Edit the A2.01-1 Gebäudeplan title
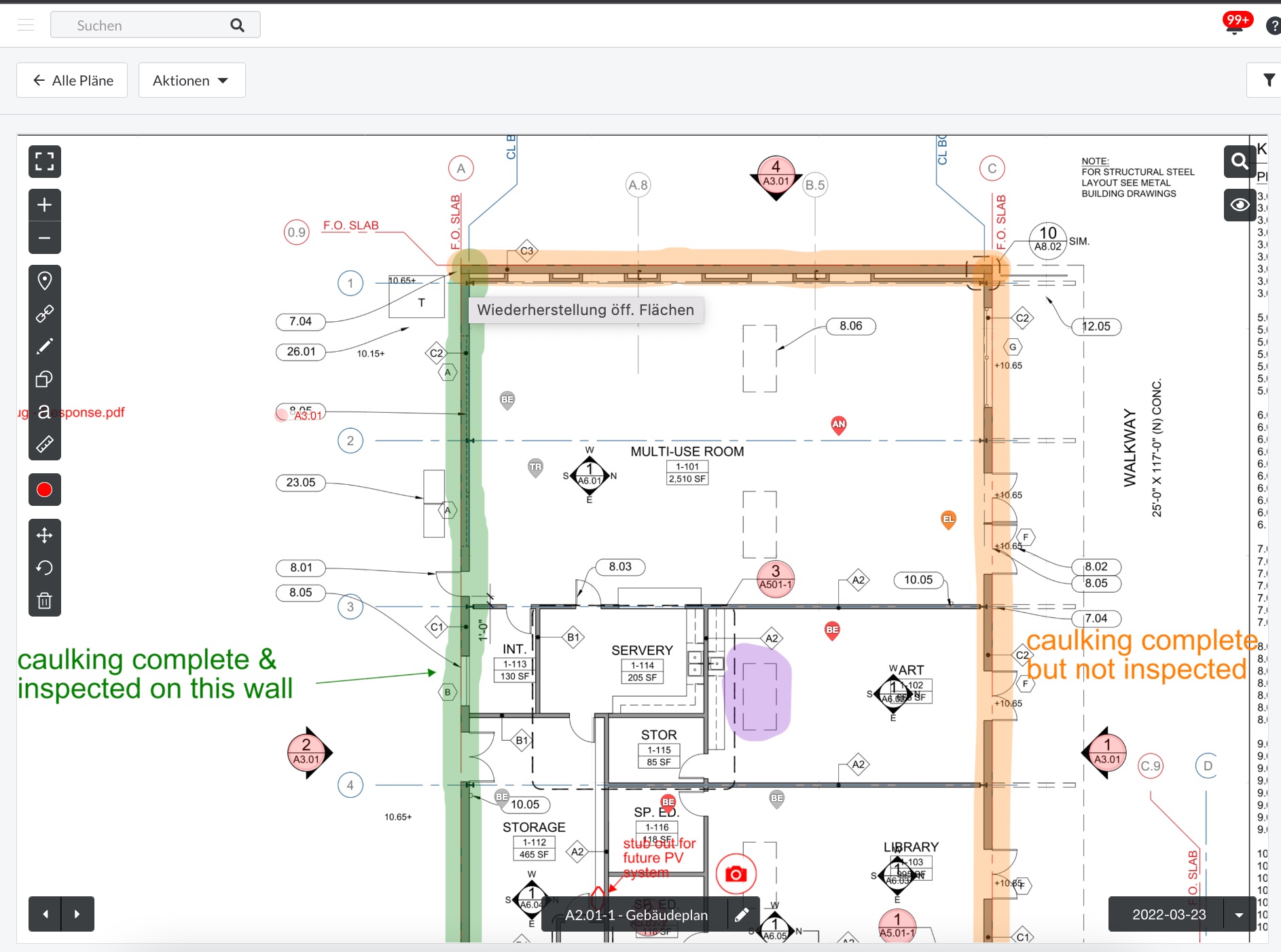The height and width of the screenshot is (952, 1281). pyautogui.click(x=742, y=915)
